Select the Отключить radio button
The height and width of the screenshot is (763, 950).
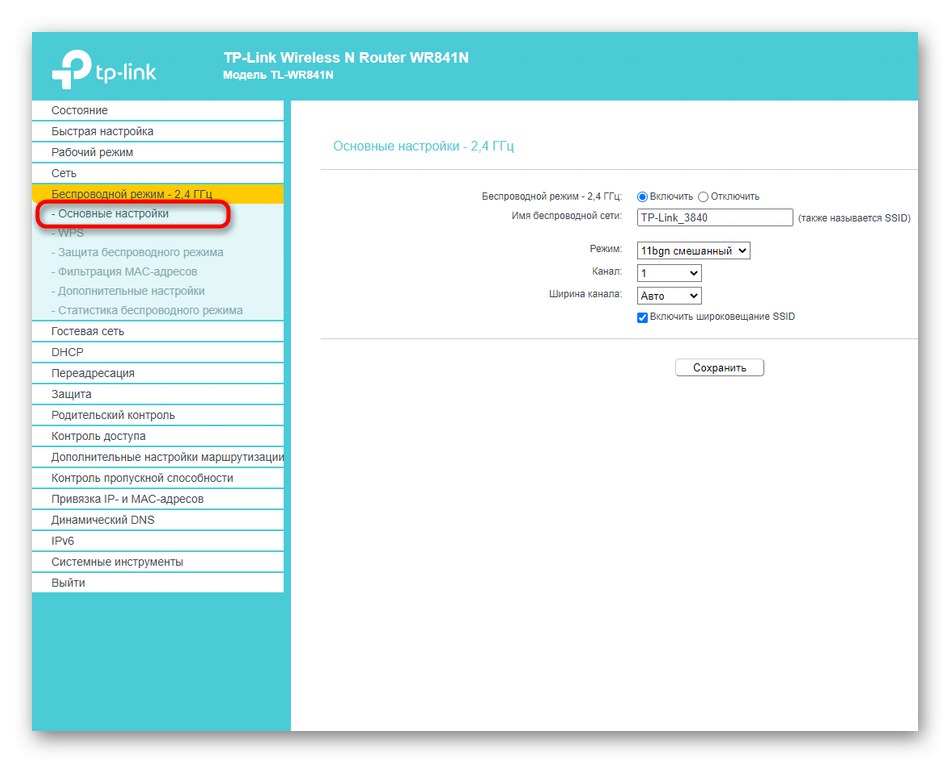pyautogui.click(x=703, y=197)
